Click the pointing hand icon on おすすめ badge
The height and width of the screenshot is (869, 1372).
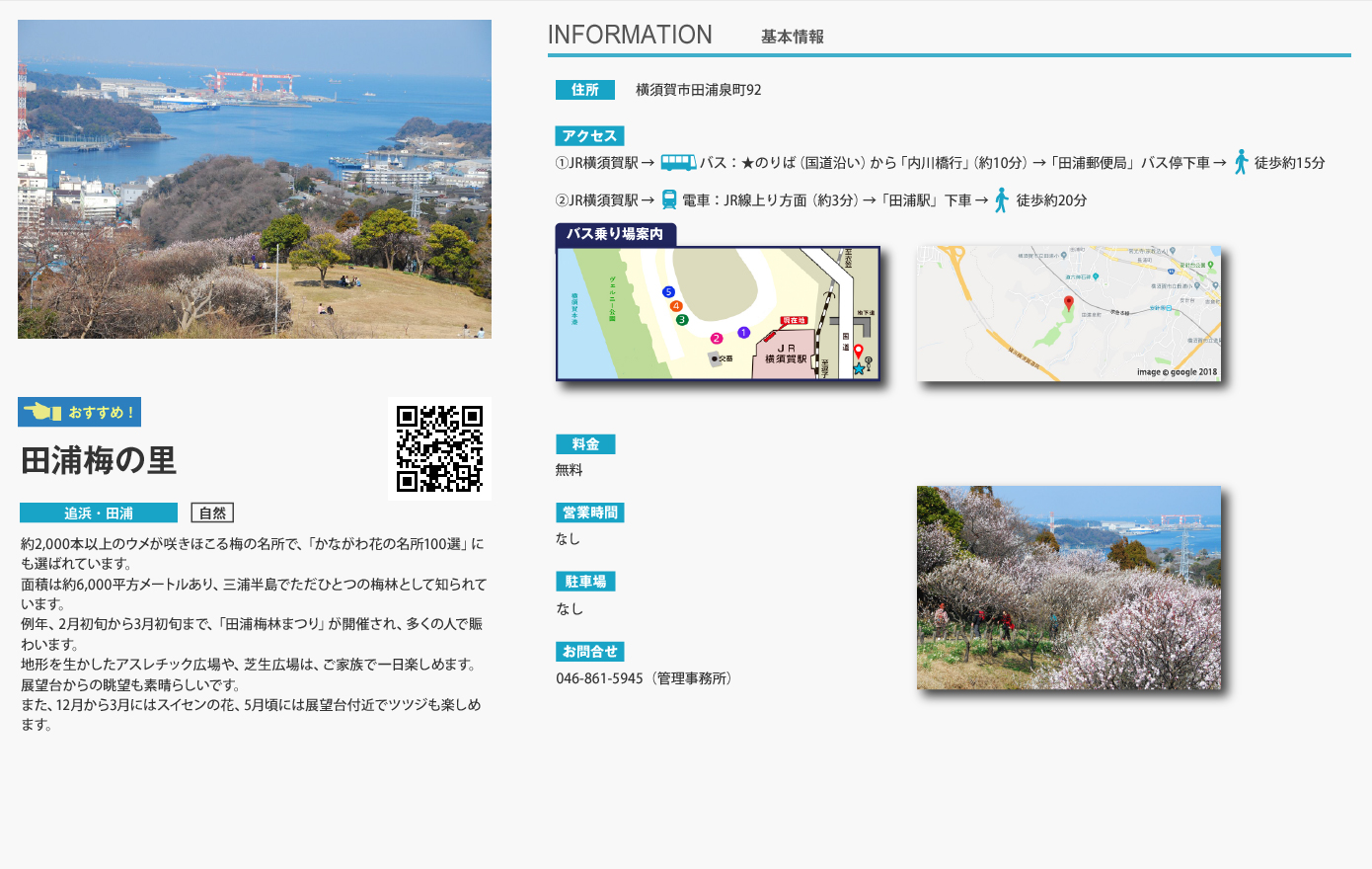pos(42,412)
